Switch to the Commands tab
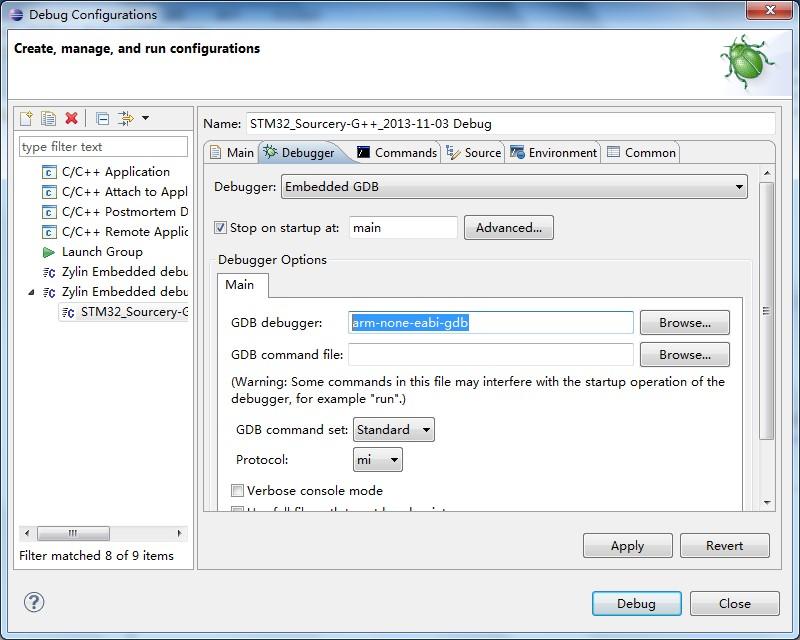800x640 pixels. [402, 152]
